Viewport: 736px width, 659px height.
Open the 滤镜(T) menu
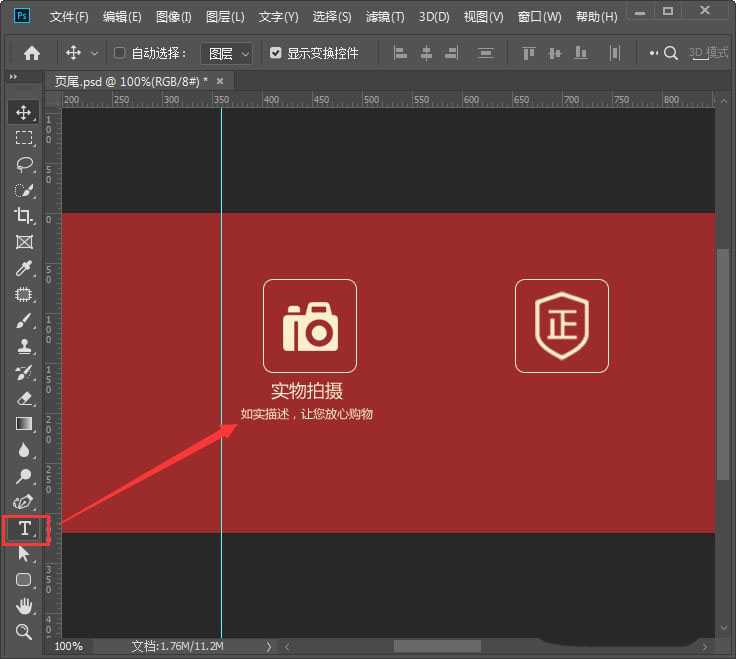click(x=385, y=17)
